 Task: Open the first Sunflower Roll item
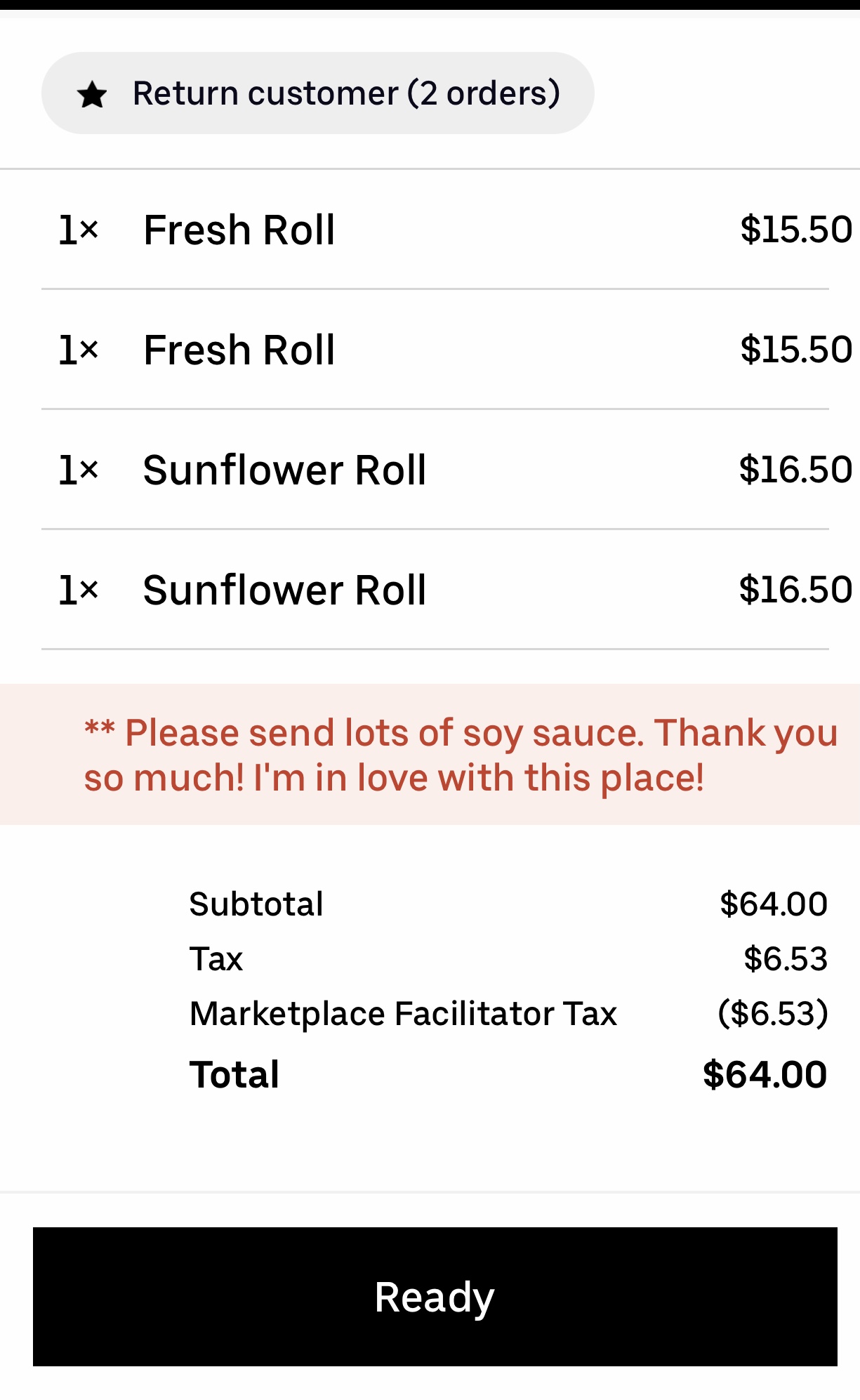pyautogui.click(x=284, y=470)
